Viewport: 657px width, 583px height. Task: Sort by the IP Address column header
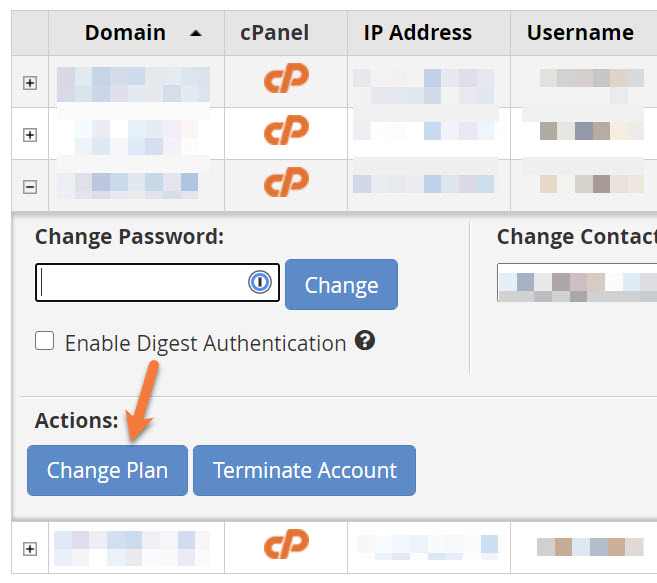[417, 33]
